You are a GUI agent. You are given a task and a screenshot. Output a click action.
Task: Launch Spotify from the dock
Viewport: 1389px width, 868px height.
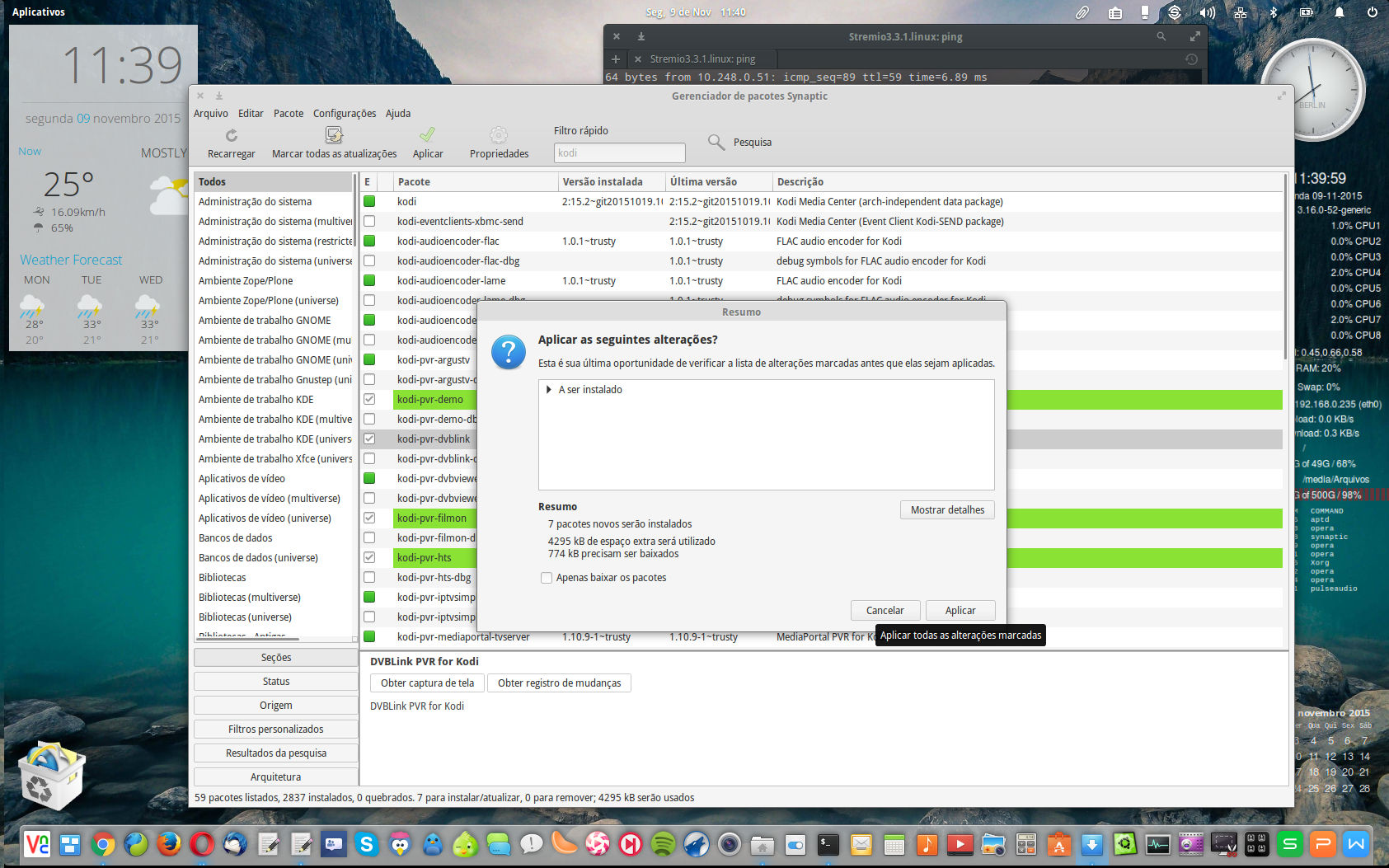pyautogui.click(x=663, y=844)
